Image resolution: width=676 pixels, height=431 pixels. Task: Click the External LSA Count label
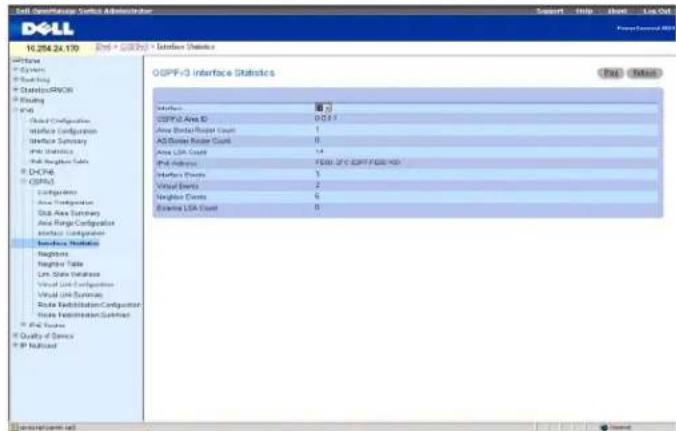[x=187, y=208]
